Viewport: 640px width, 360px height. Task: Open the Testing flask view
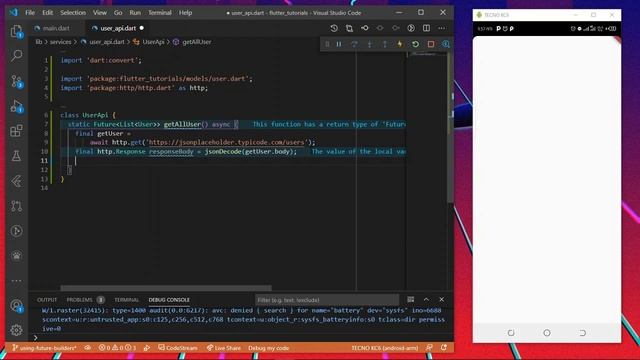point(16,156)
